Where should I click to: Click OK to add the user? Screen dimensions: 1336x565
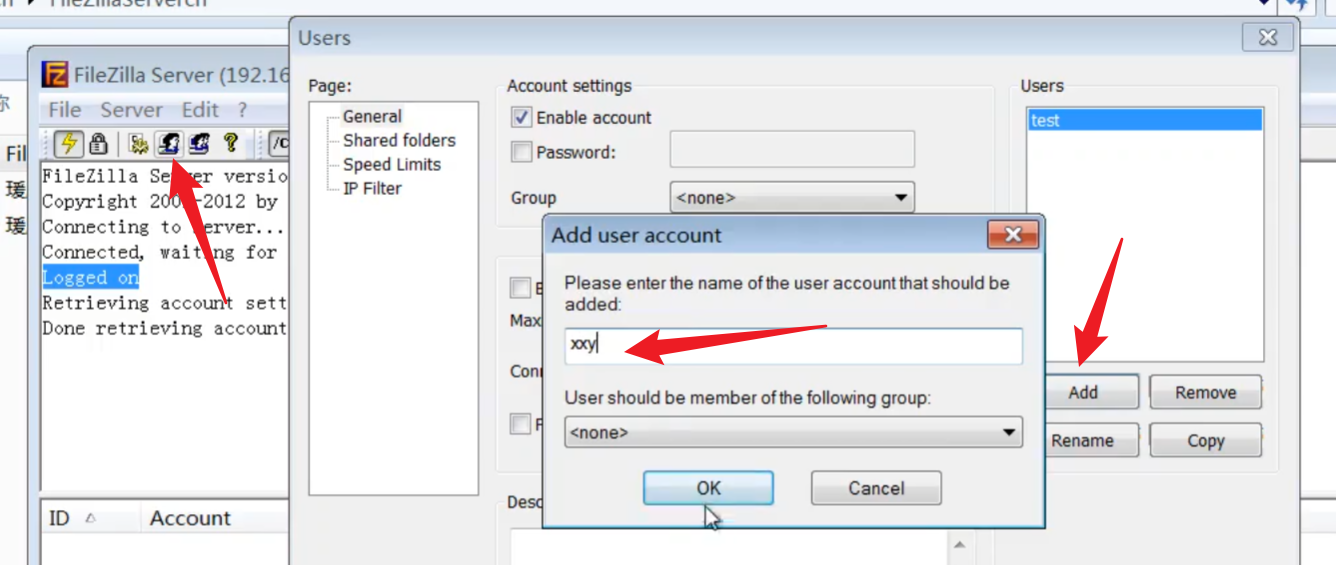(x=708, y=488)
